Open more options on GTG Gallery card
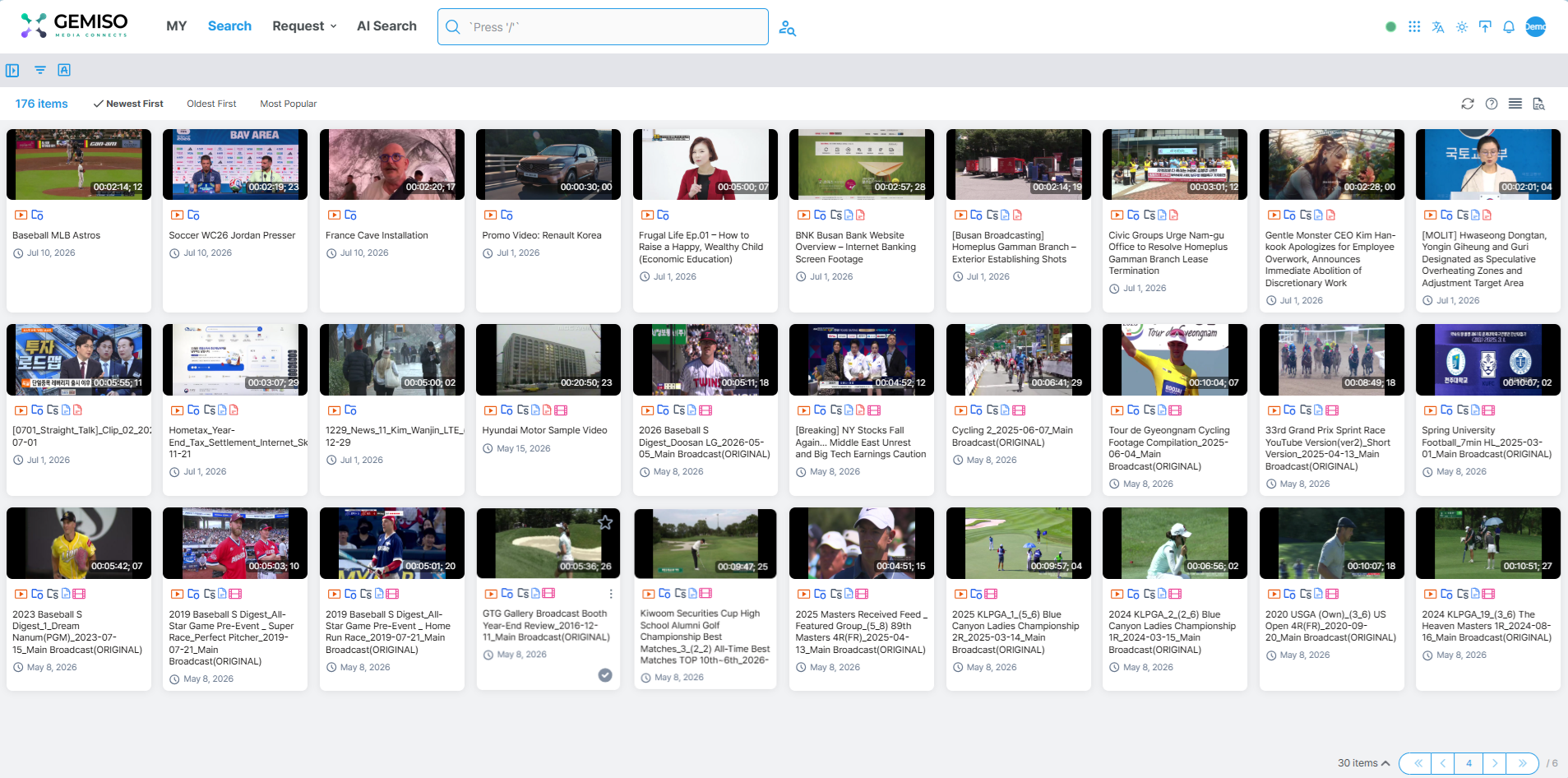The height and width of the screenshot is (778, 1568). [611, 594]
